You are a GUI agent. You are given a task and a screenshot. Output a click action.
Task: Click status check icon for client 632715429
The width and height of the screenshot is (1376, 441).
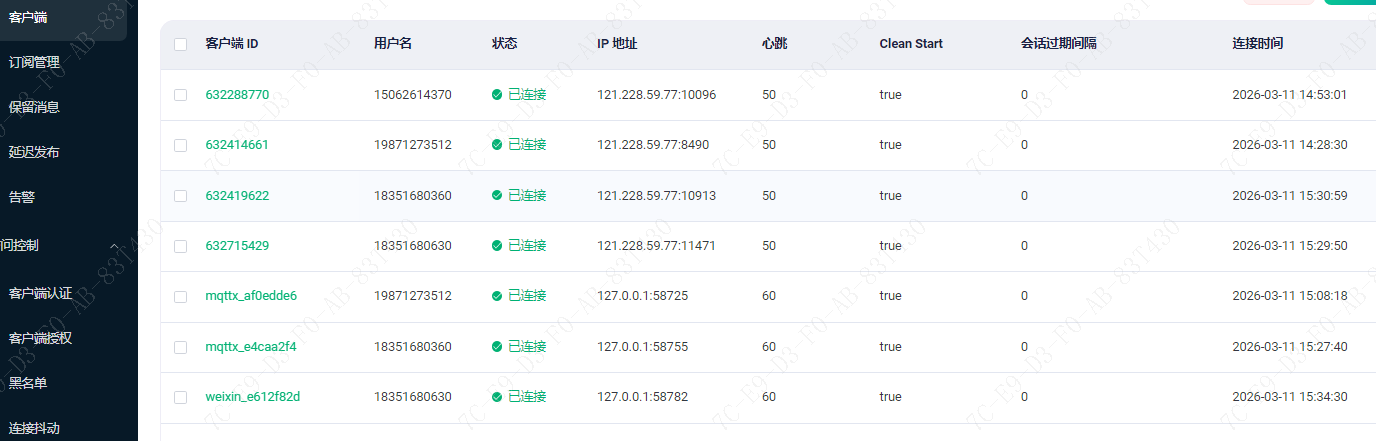coord(497,246)
